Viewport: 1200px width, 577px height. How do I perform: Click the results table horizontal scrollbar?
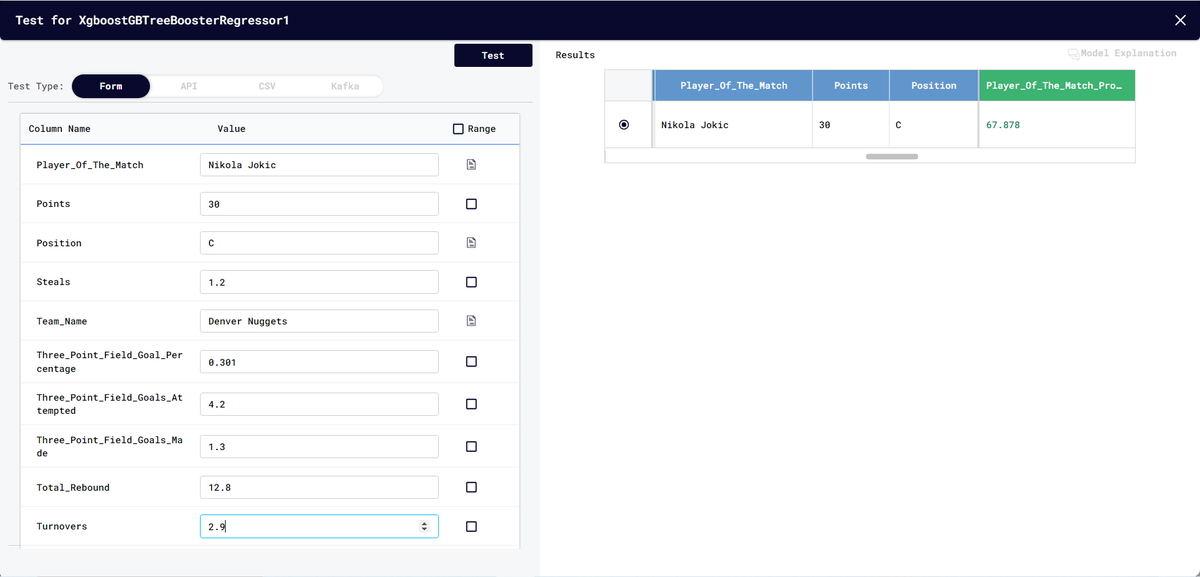[x=892, y=156]
